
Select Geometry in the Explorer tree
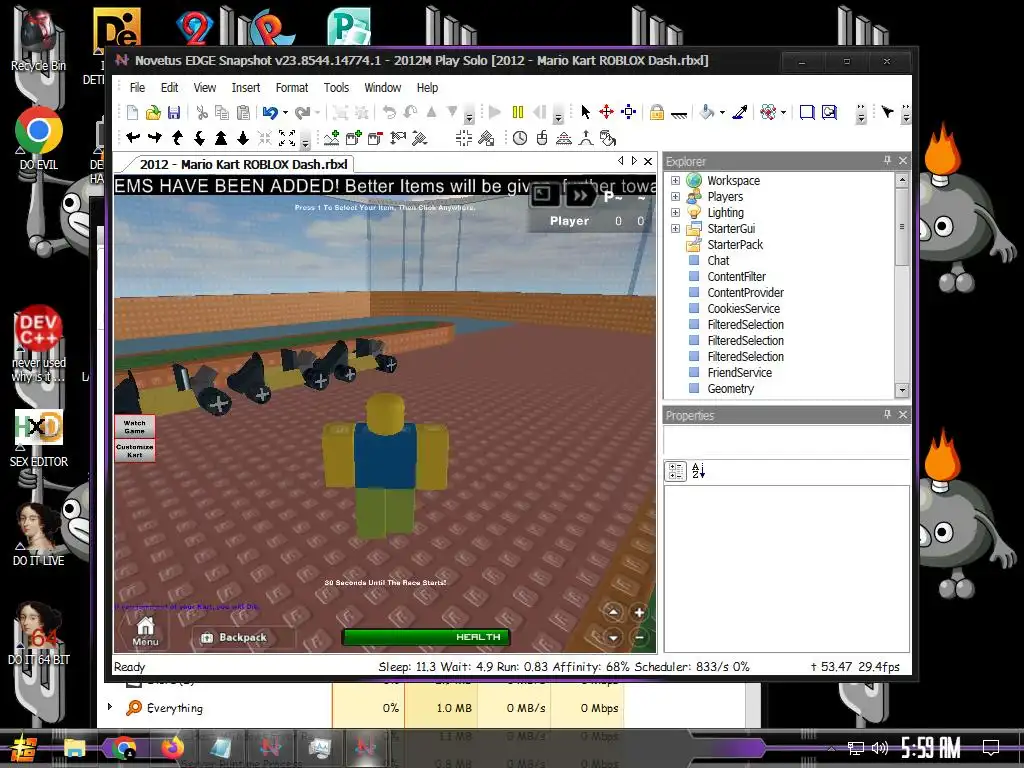point(730,389)
